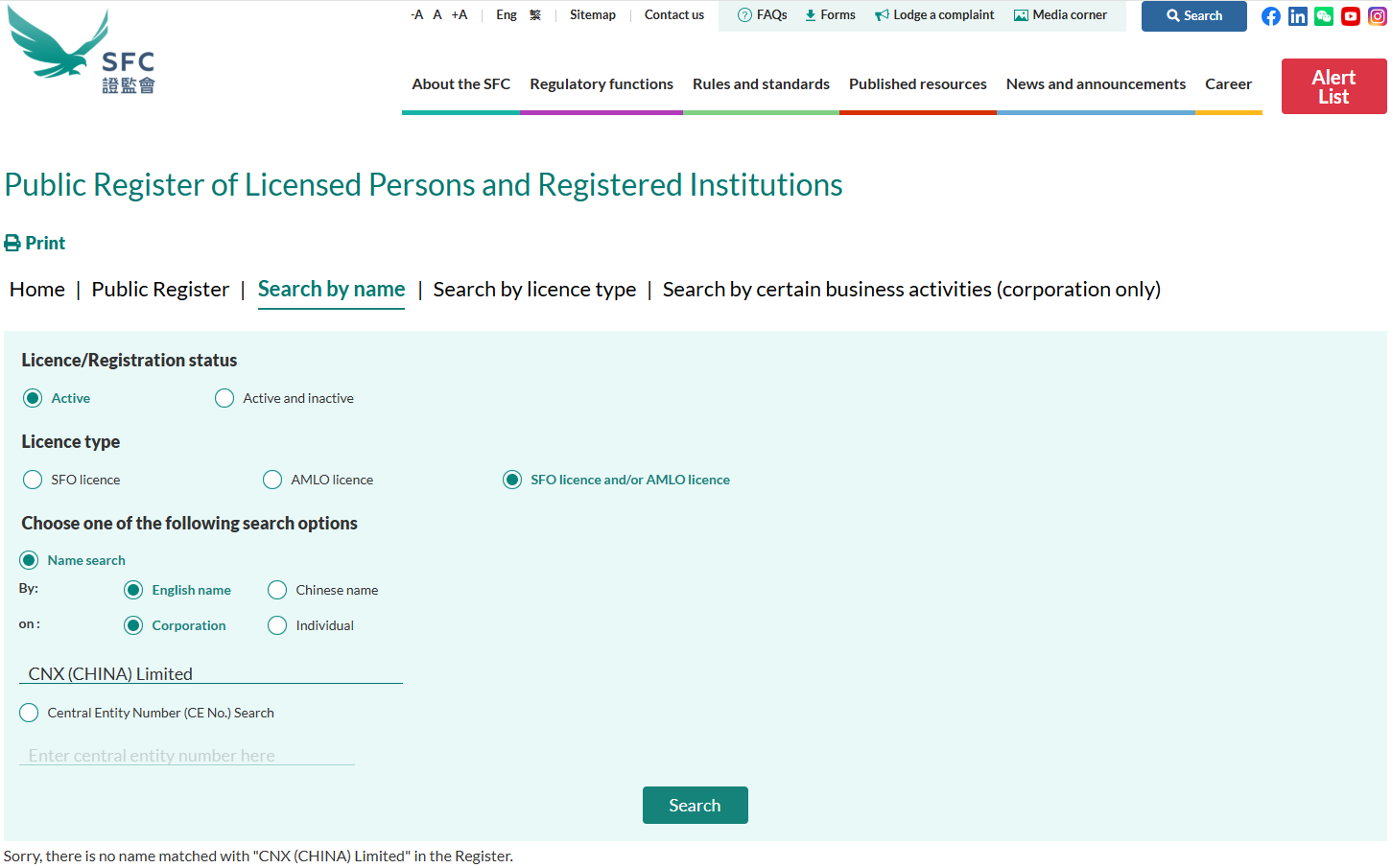Open the SFC Instagram icon

point(1378,16)
